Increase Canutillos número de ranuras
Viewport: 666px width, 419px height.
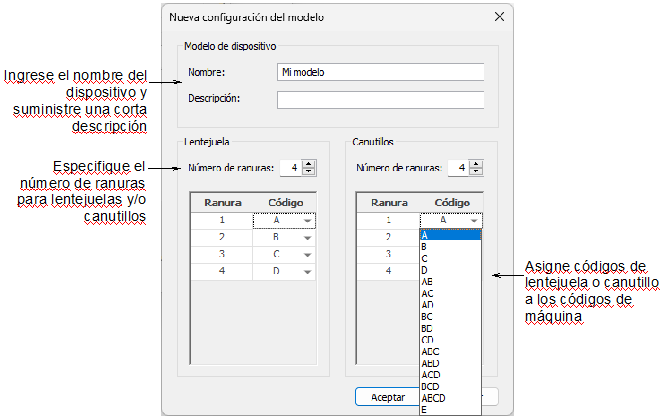coord(476,164)
